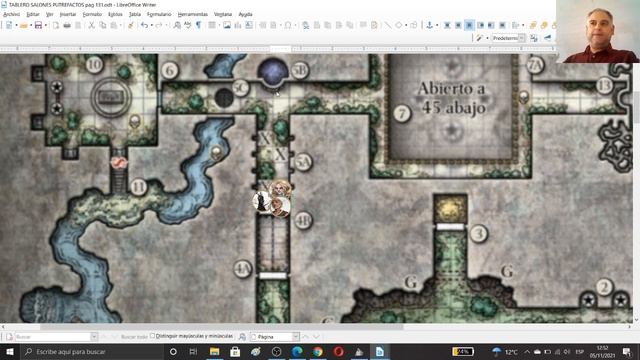
Task: Expand the Anchor dropdown arrow
Action: [x=436, y=25]
